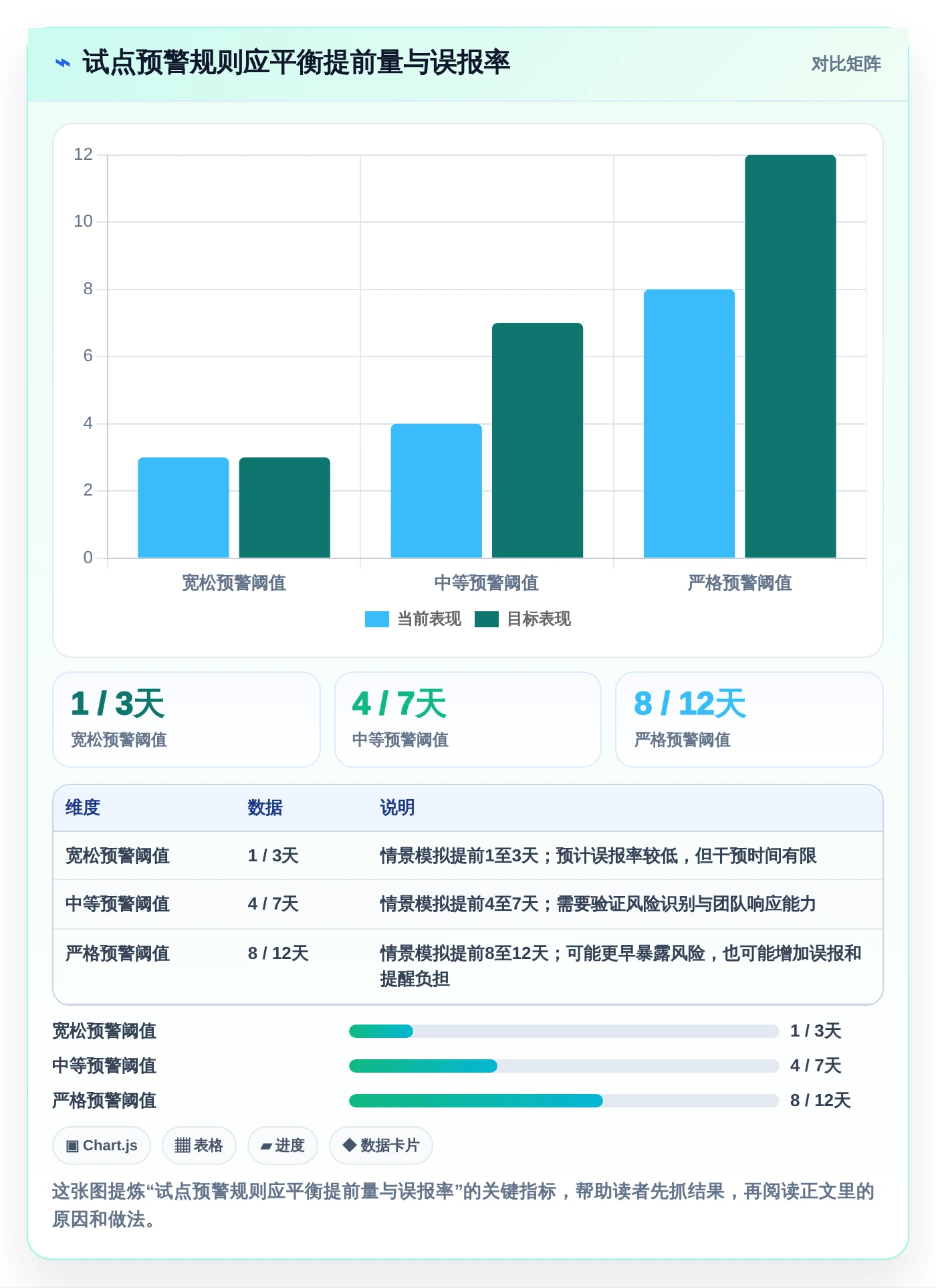The height and width of the screenshot is (1288, 936).
Task: Click the 严格预警阈值 x-axis label
Action: [x=740, y=583]
